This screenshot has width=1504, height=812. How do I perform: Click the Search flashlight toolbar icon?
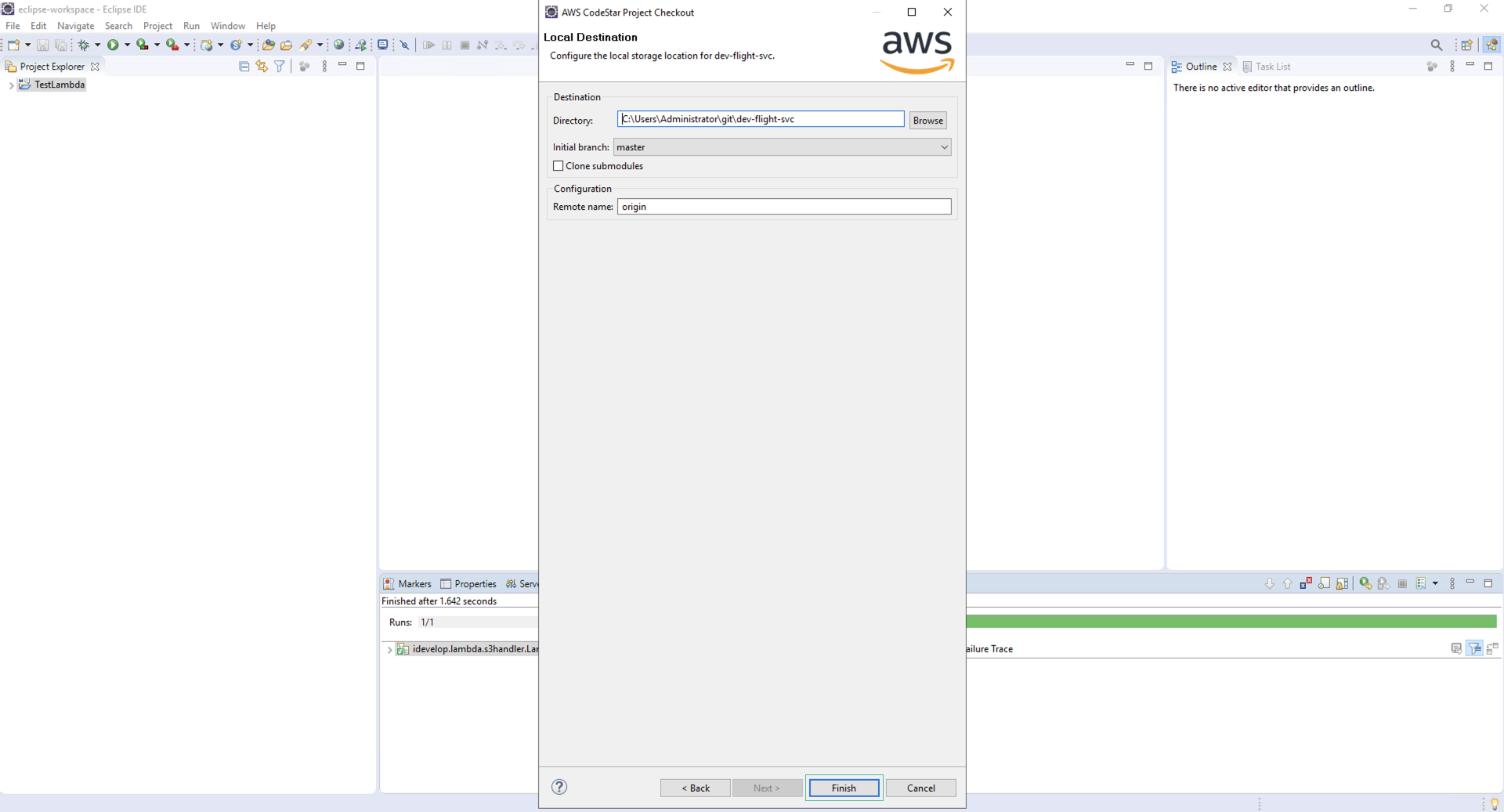(306, 45)
